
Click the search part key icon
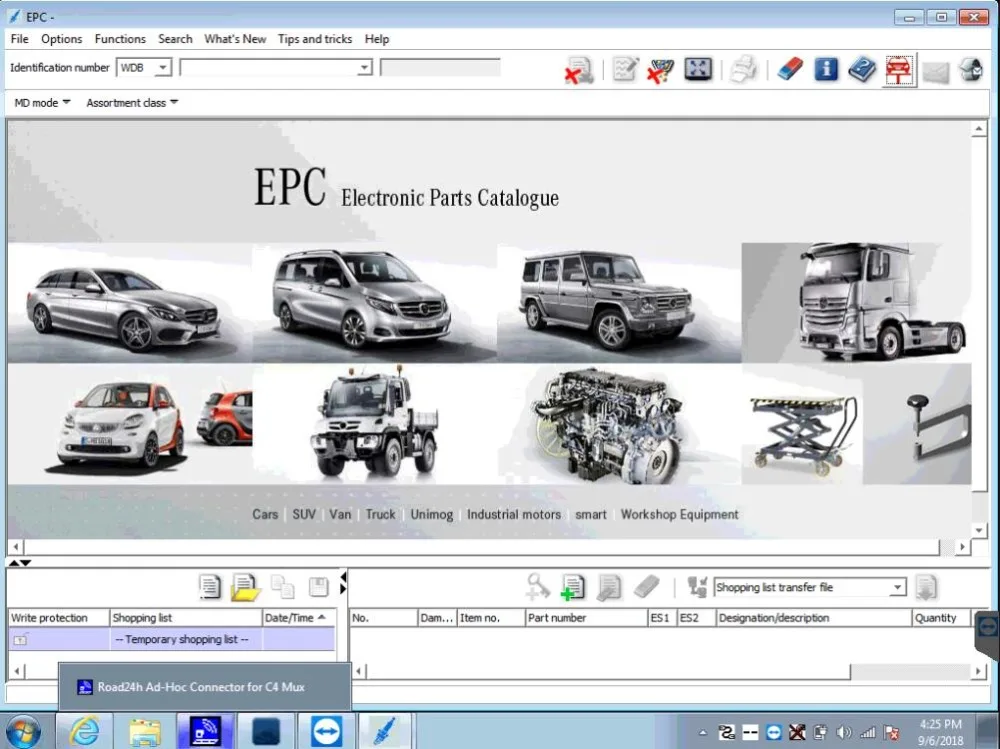(x=538, y=587)
